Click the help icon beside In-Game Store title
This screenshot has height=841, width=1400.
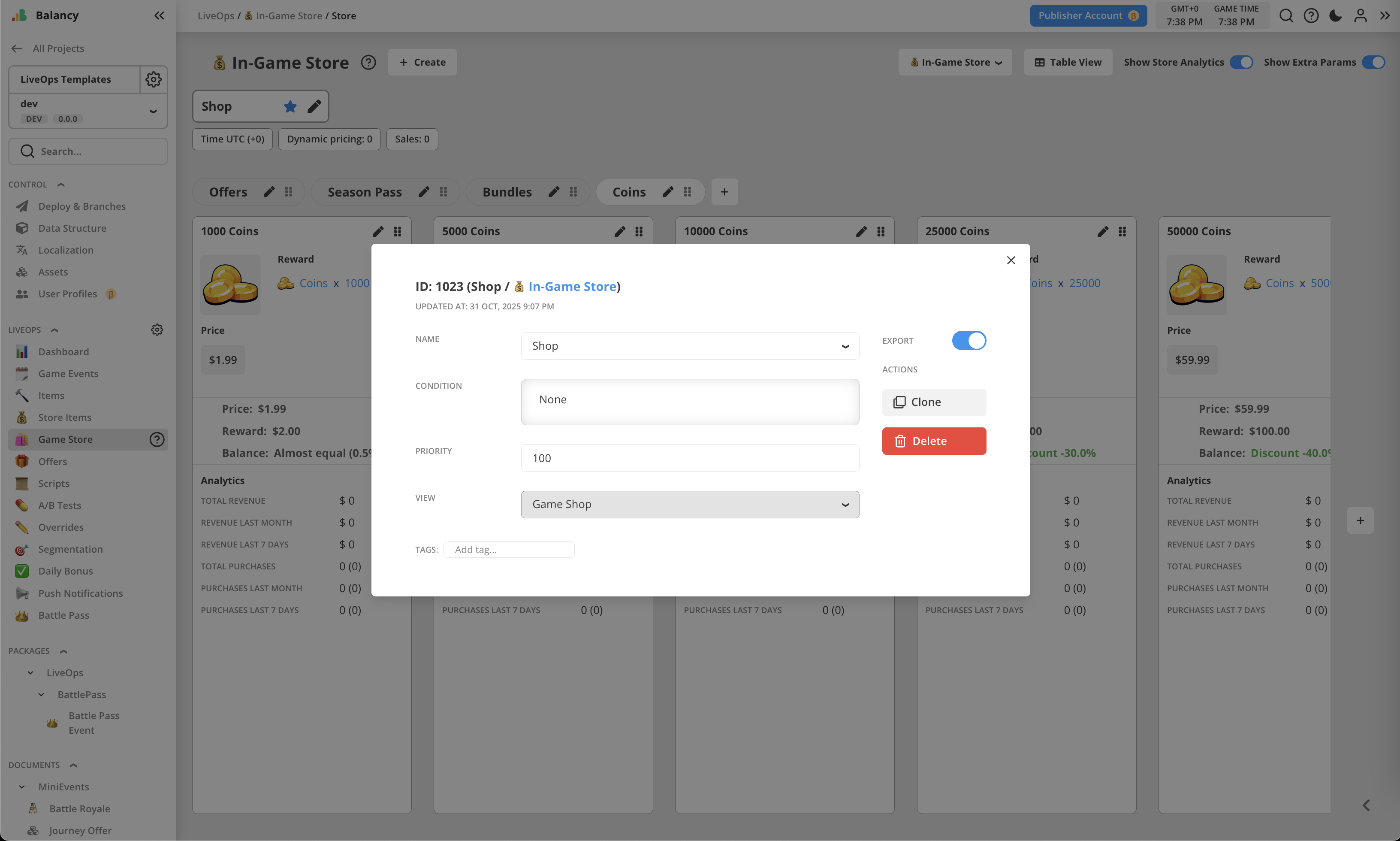(x=369, y=62)
